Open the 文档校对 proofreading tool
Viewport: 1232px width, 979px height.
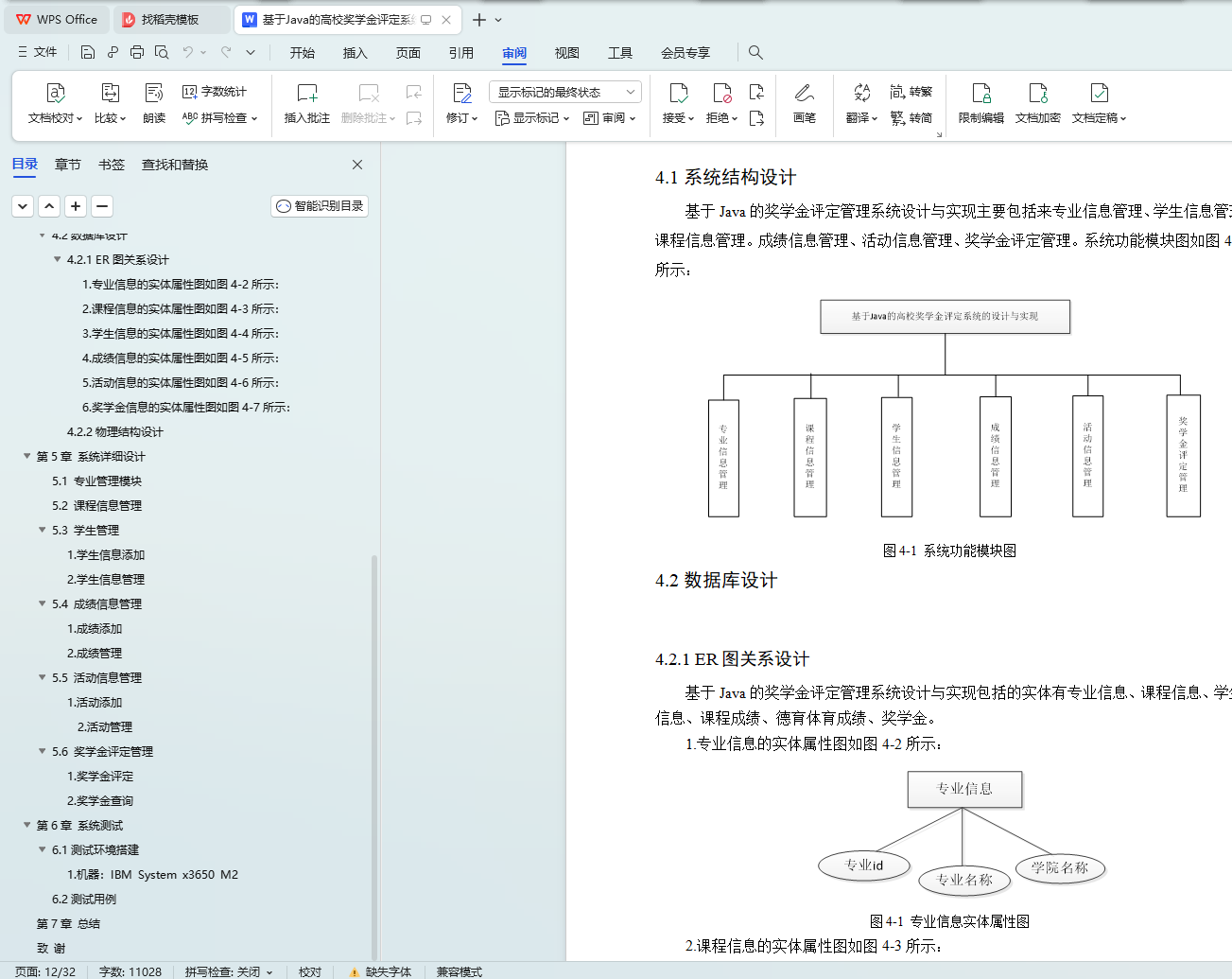pos(55,104)
